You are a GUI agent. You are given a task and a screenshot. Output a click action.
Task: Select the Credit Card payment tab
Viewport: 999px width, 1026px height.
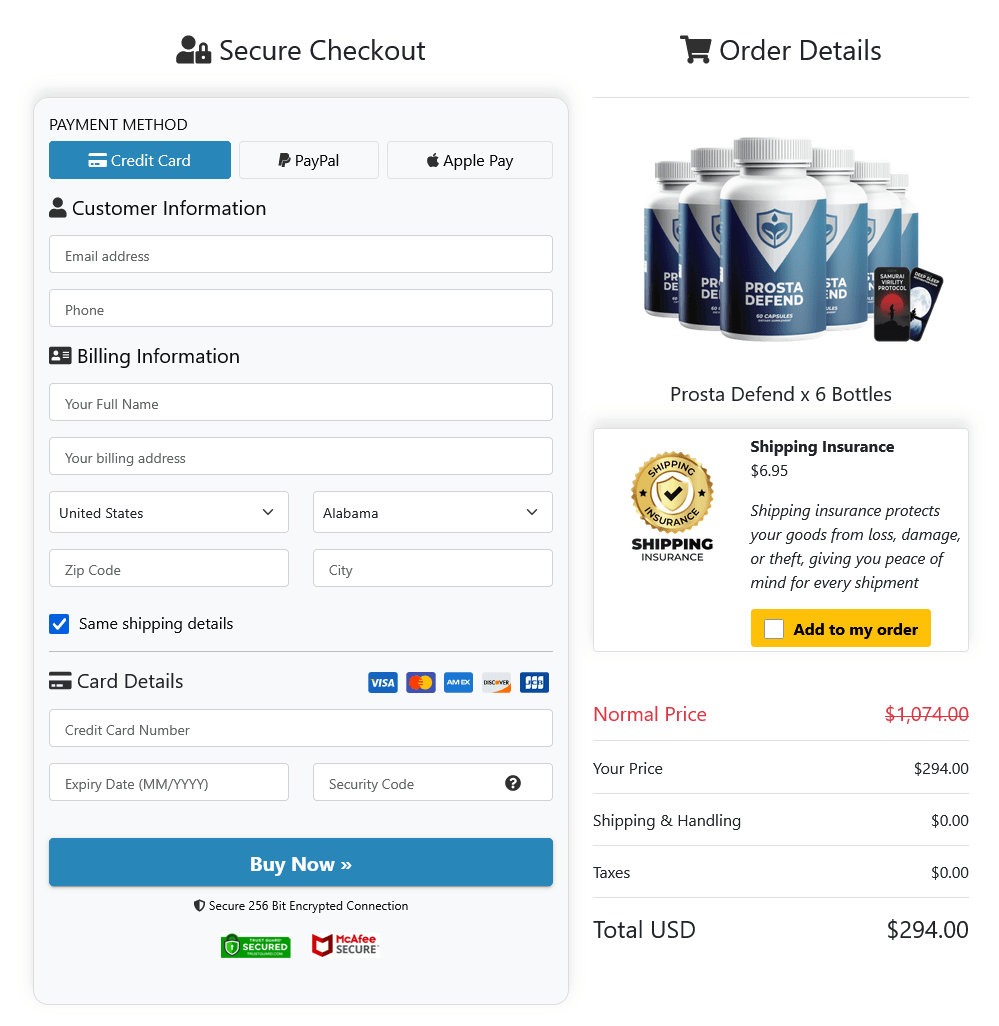(x=139, y=160)
